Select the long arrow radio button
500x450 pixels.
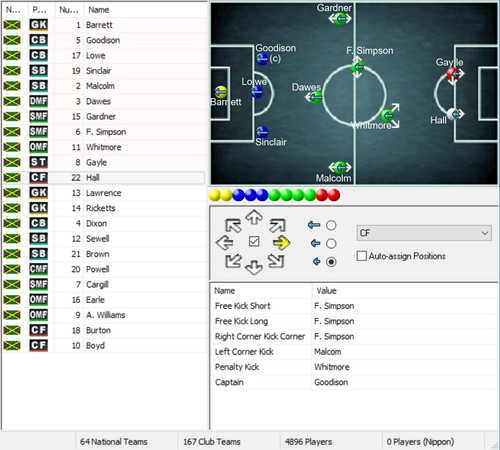click(x=331, y=225)
